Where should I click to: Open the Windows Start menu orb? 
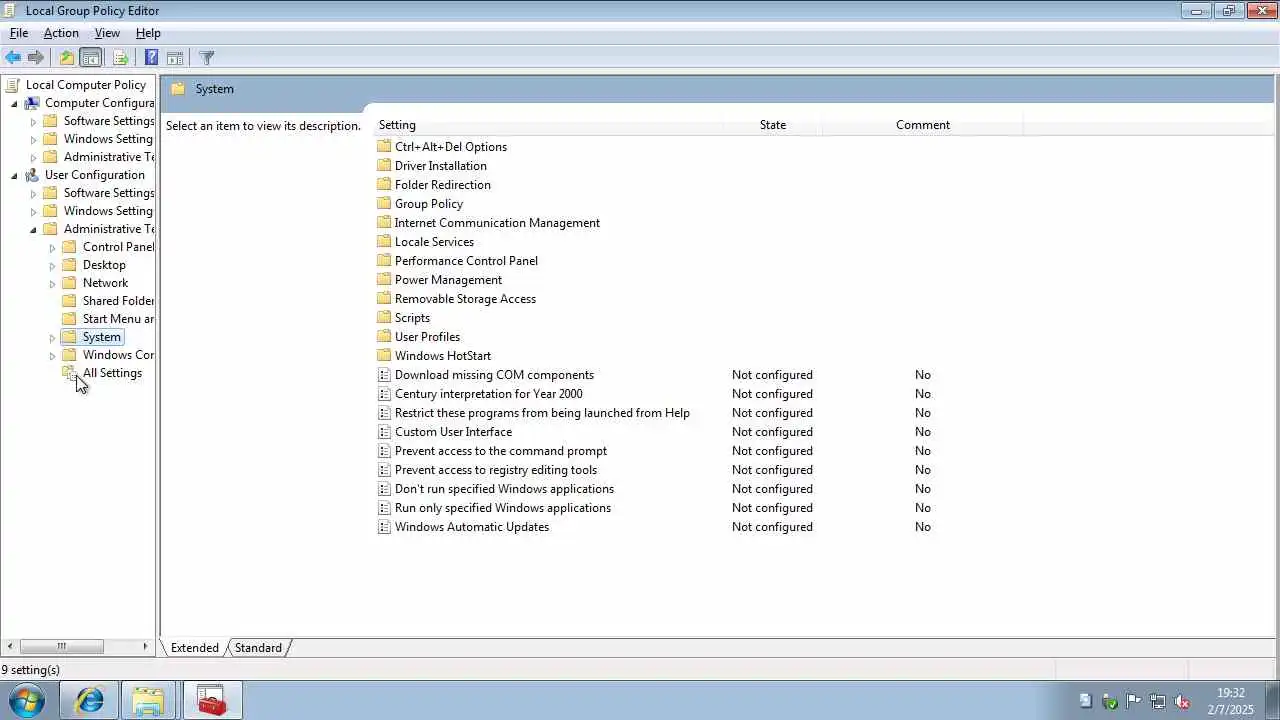click(26, 701)
